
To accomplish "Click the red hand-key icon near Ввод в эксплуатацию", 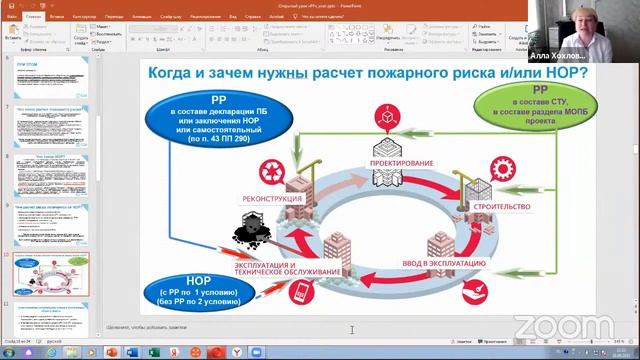I will [475, 292].
